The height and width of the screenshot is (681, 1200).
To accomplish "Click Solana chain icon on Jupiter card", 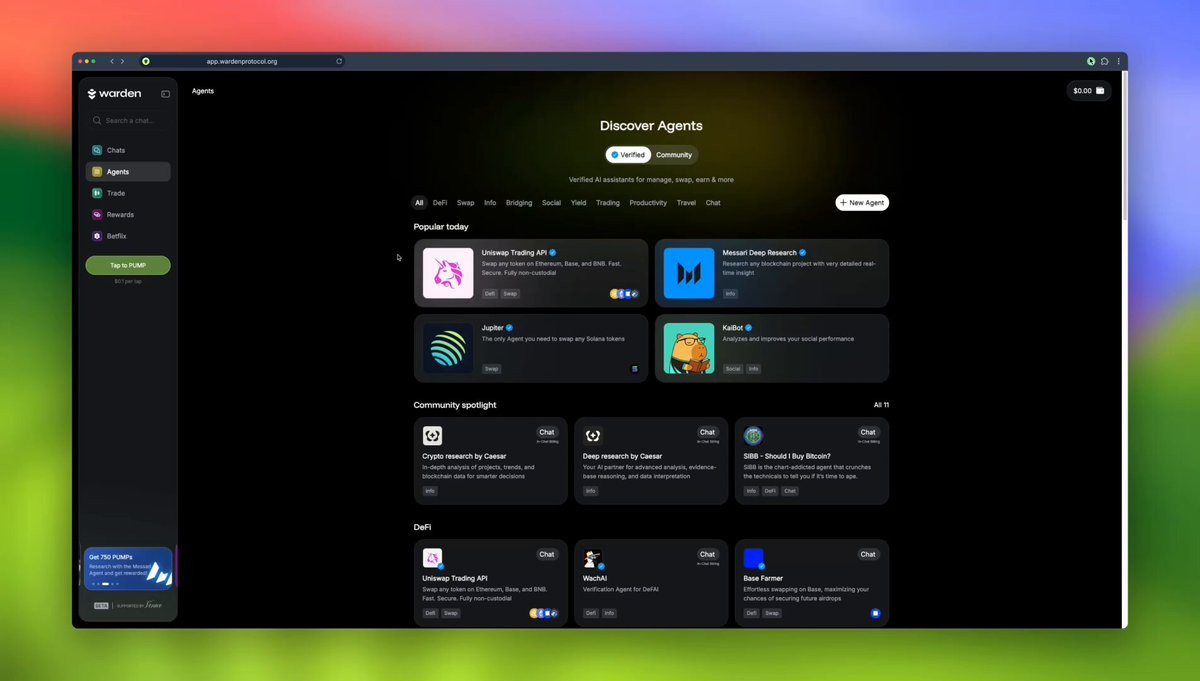I will [634, 369].
